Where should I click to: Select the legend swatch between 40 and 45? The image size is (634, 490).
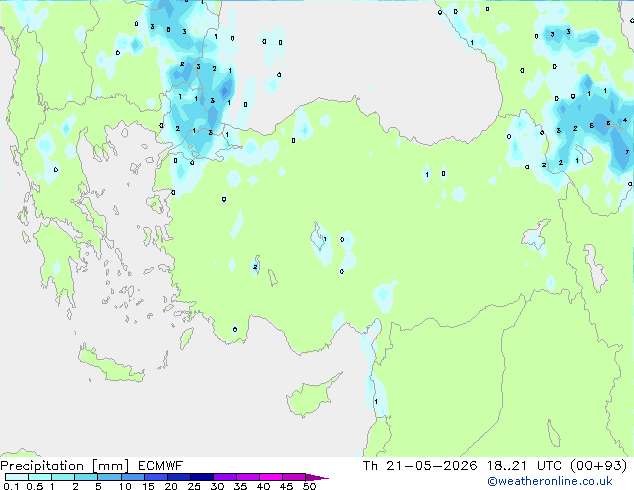pyautogui.click(x=271, y=477)
